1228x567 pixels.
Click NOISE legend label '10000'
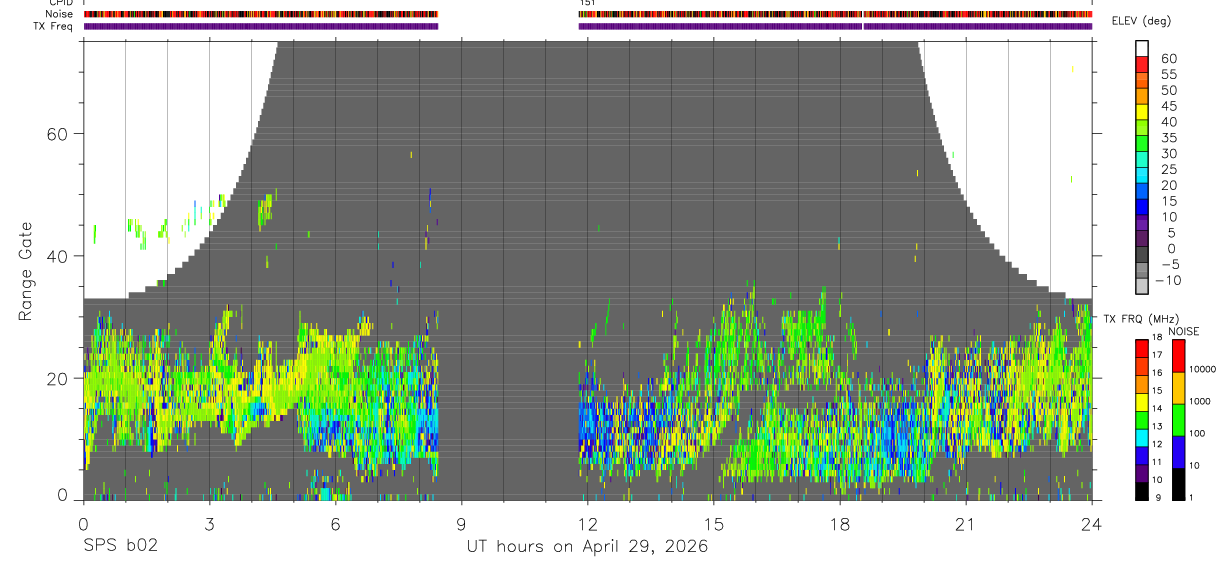1204,369
